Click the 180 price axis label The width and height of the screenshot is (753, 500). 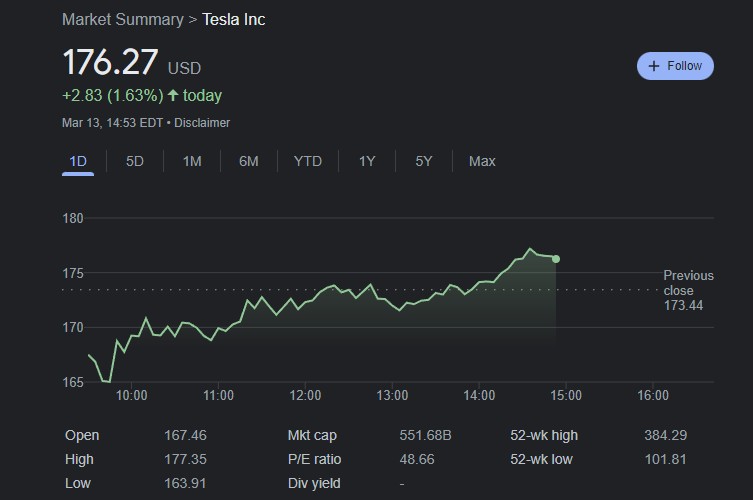click(73, 219)
